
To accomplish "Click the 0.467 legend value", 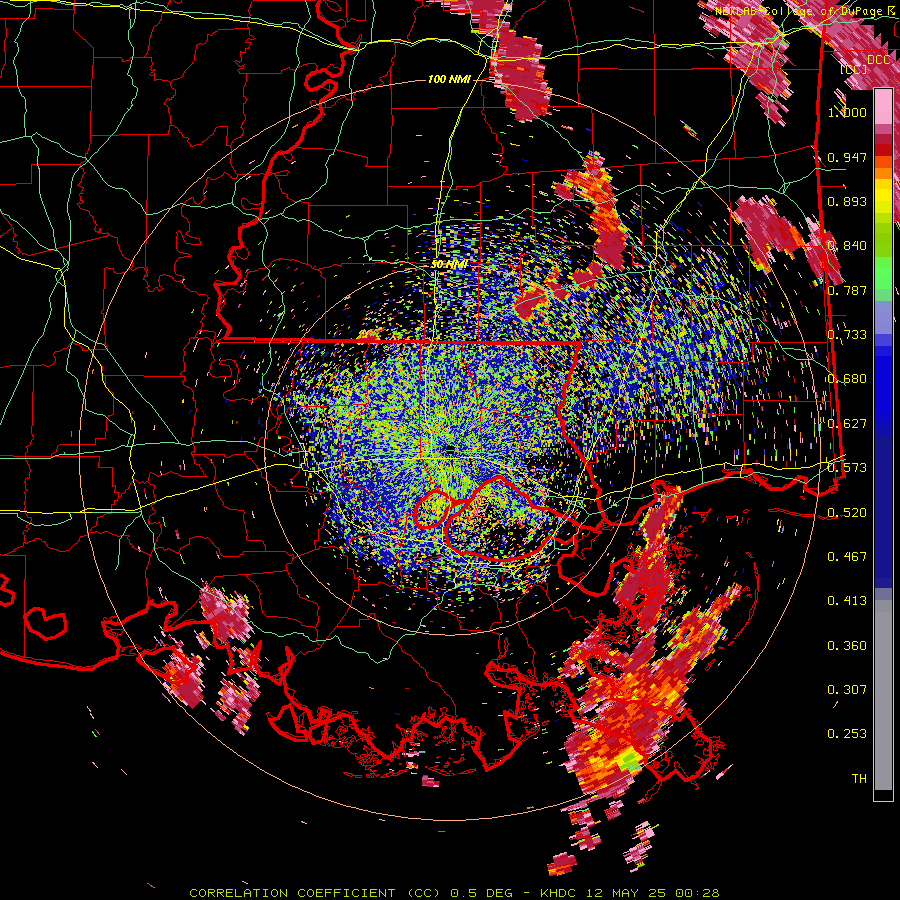I will pos(847,556).
